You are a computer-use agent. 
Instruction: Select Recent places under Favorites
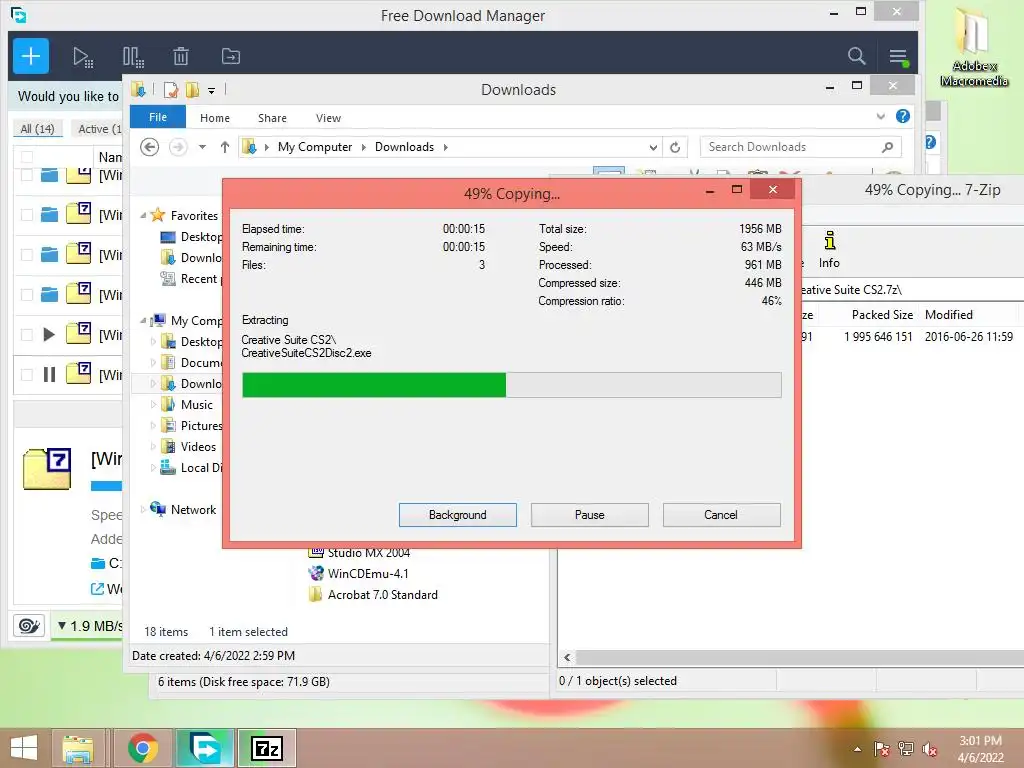(x=190, y=279)
